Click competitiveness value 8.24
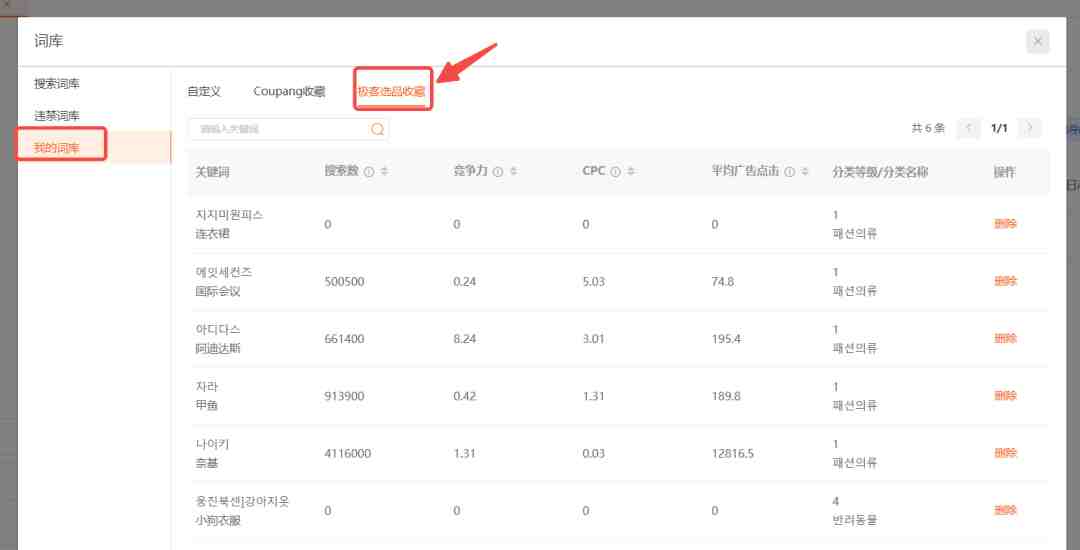 tap(465, 339)
